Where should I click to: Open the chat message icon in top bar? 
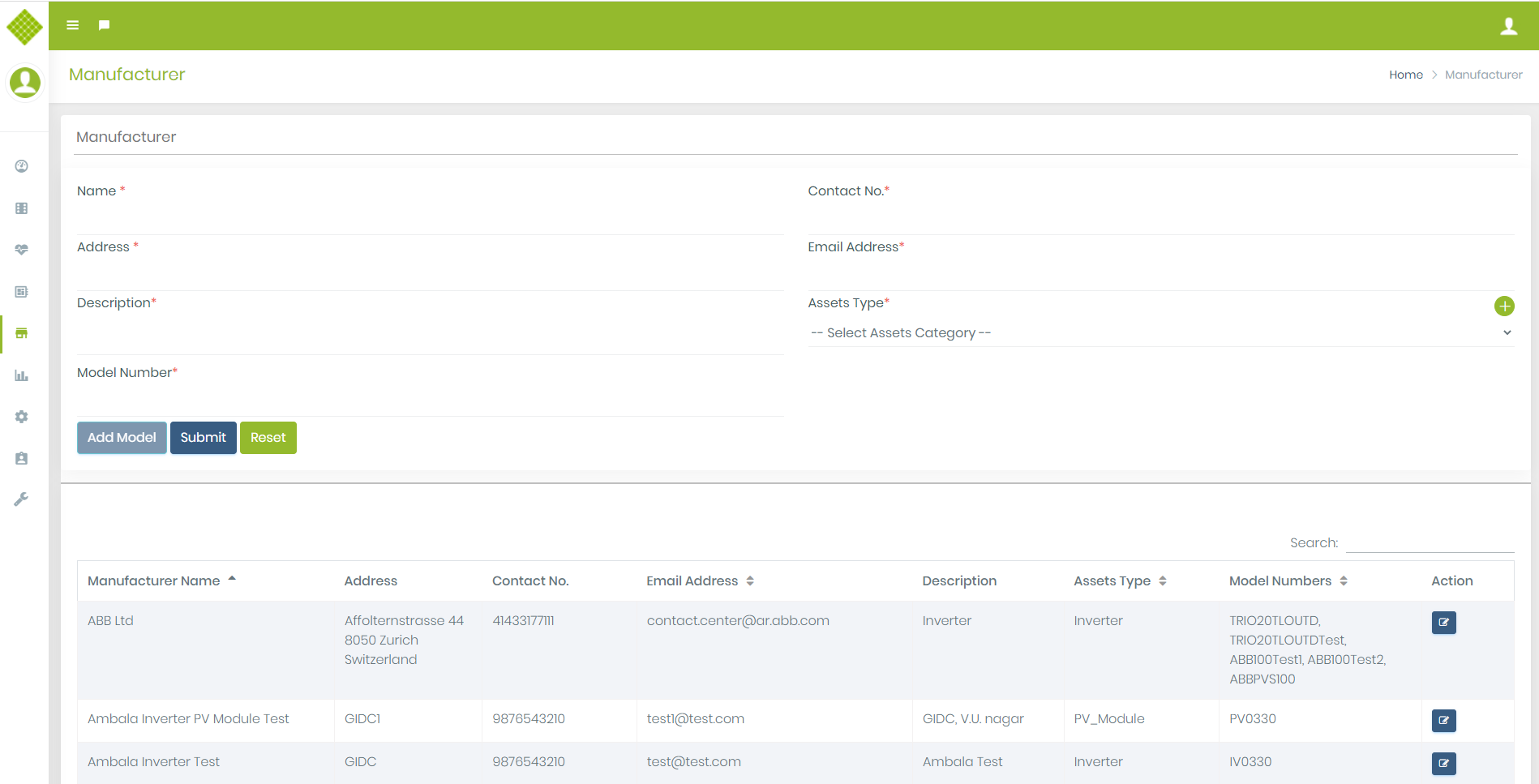(104, 25)
